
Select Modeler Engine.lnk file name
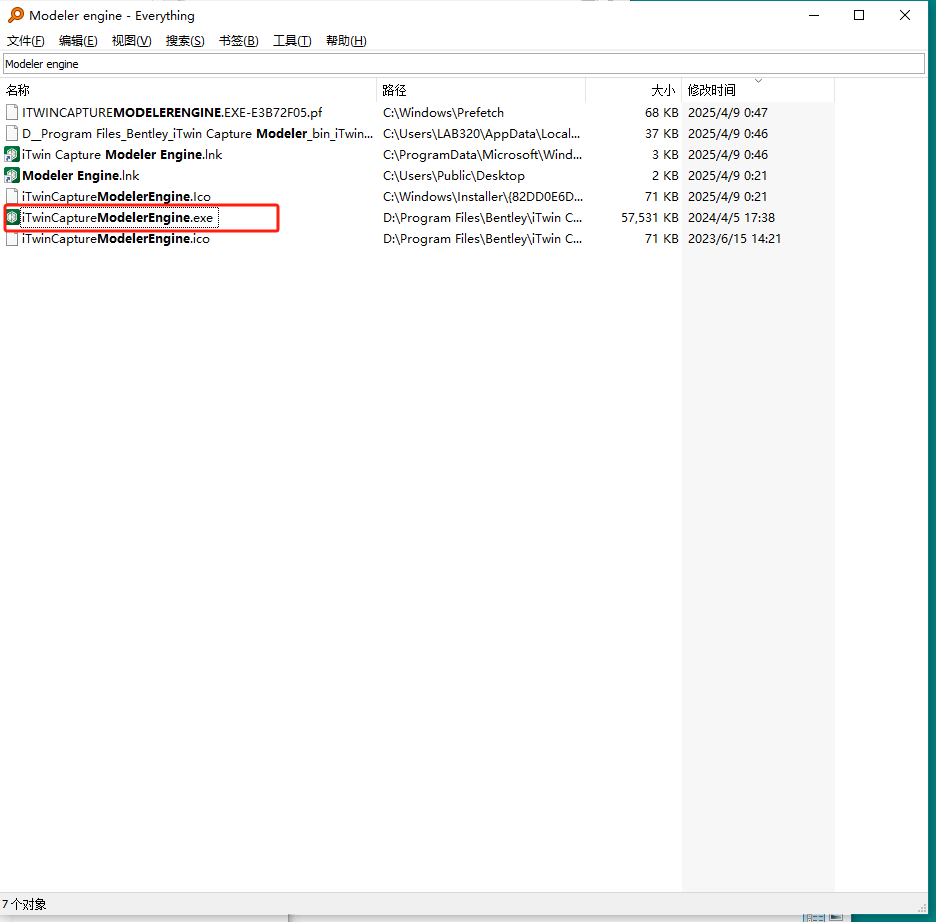pyautogui.click(x=81, y=175)
